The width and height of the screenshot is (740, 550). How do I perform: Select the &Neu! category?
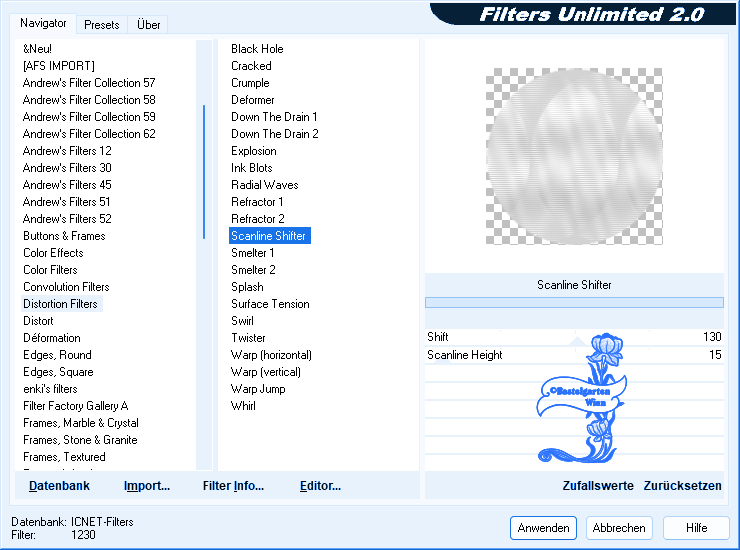point(37,49)
